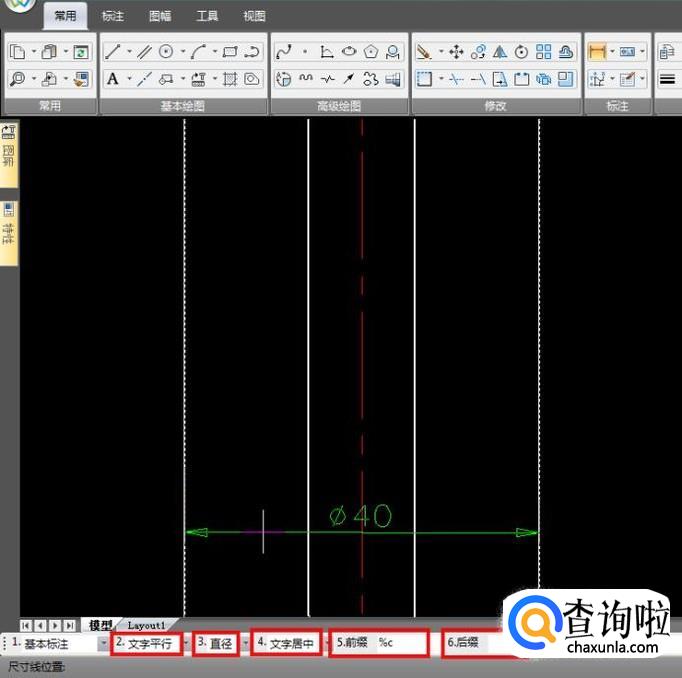Open the 工具 ribbon tab
Viewport: 682px width, 678px height.
[x=207, y=16]
